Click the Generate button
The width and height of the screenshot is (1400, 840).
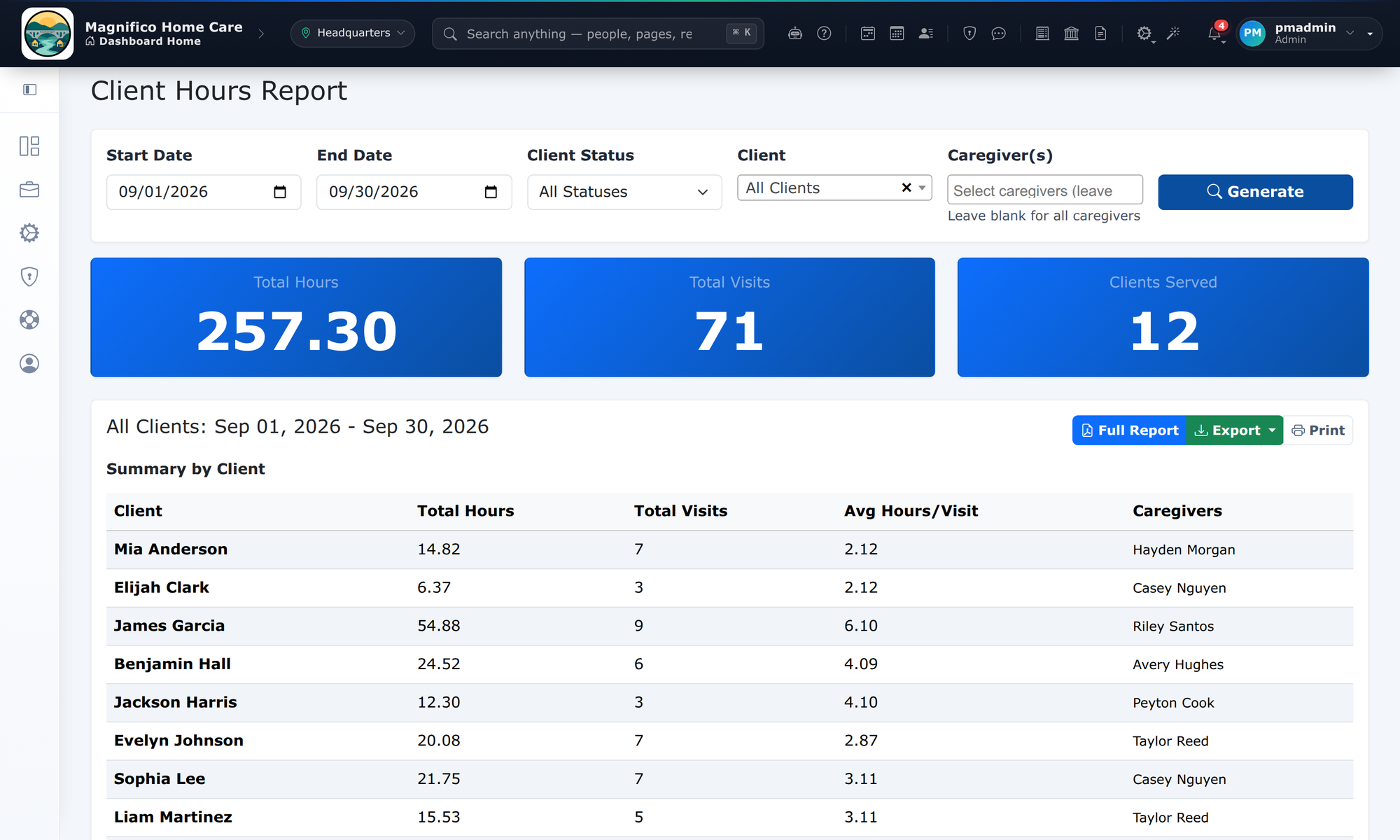(1255, 192)
